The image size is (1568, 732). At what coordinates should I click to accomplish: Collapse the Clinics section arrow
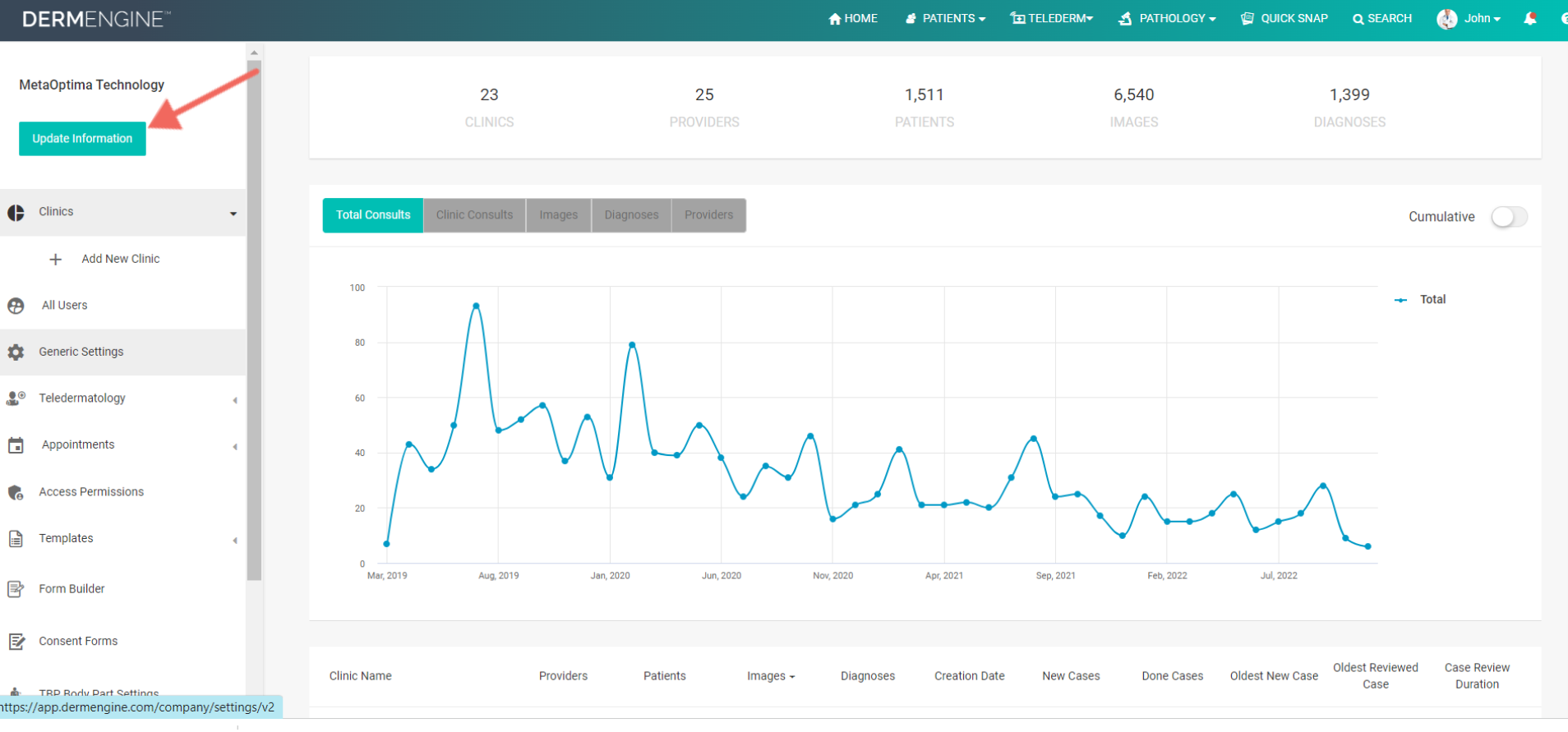click(x=233, y=214)
